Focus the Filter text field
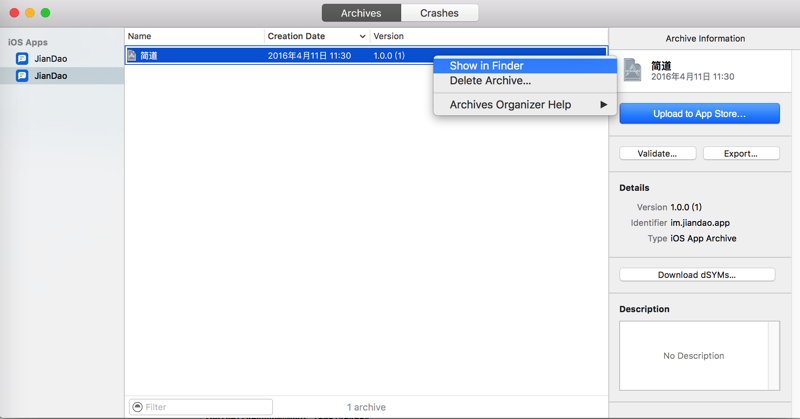The width and height of the screenshot is (800, 419). [x=201, y=407]
